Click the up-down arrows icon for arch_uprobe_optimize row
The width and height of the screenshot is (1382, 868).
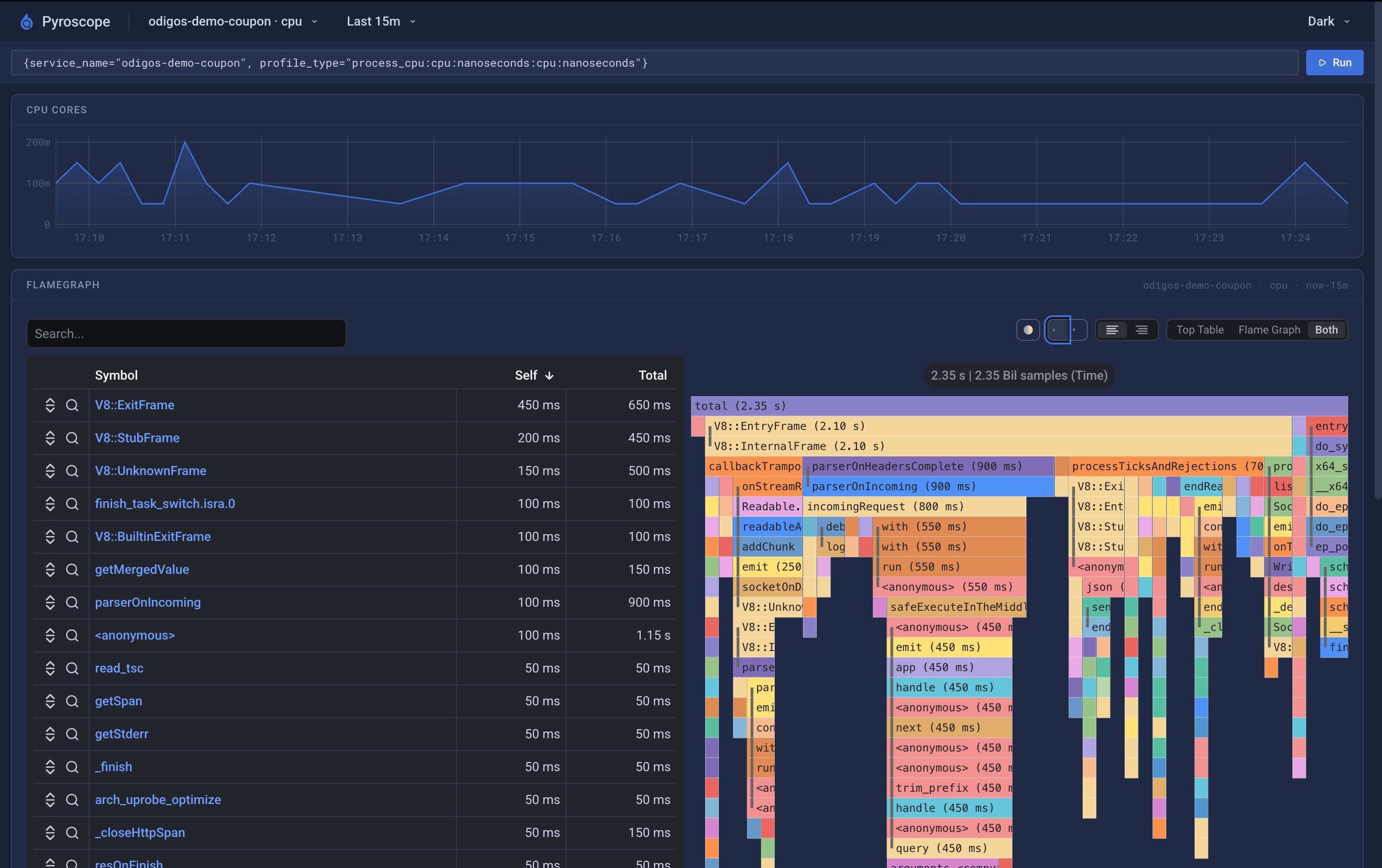click(x=50, y=800)
